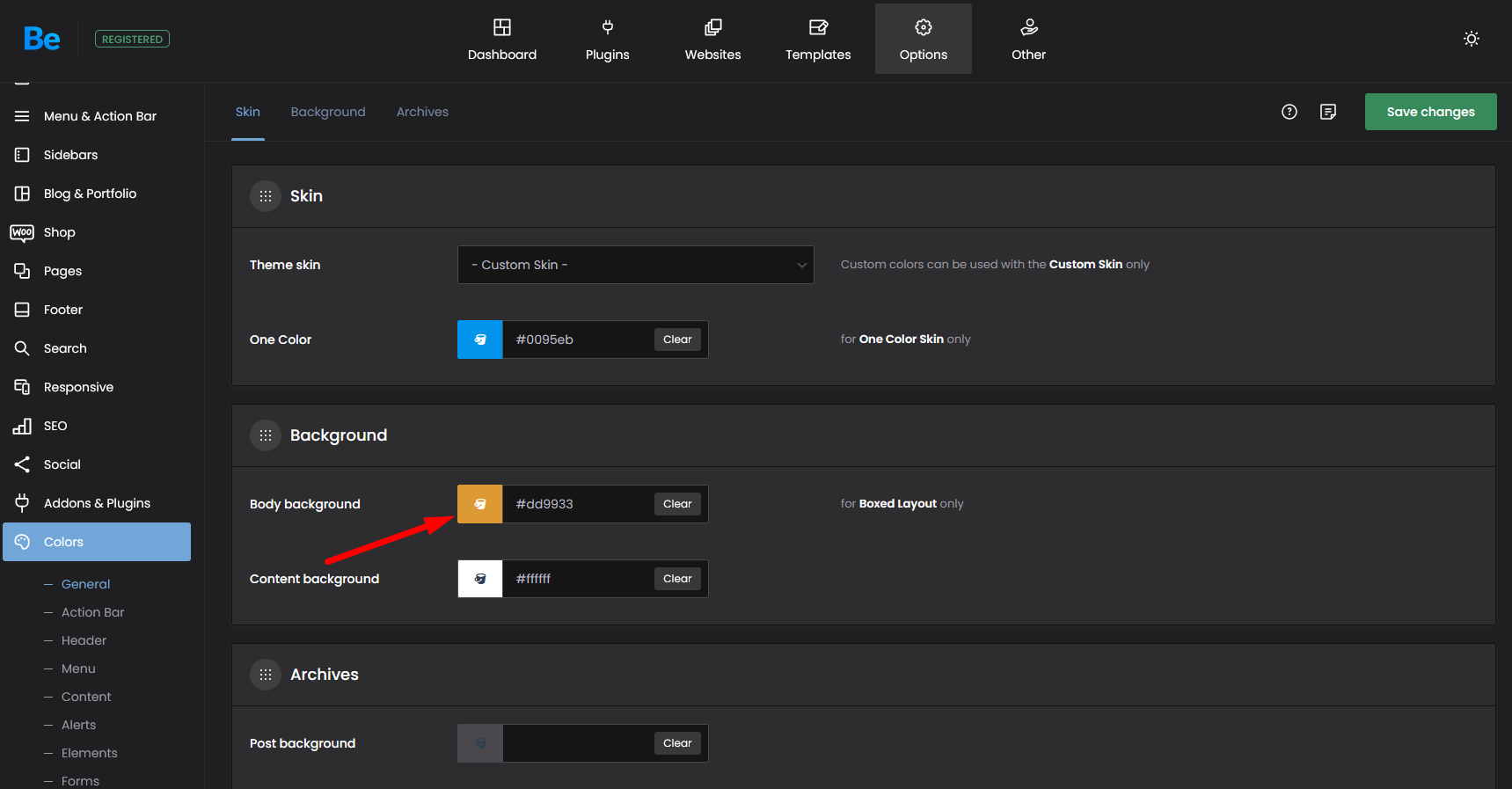Select Action Bar under Colors
The width and height of the screenshot is (1512, 789).
[92, 612]
